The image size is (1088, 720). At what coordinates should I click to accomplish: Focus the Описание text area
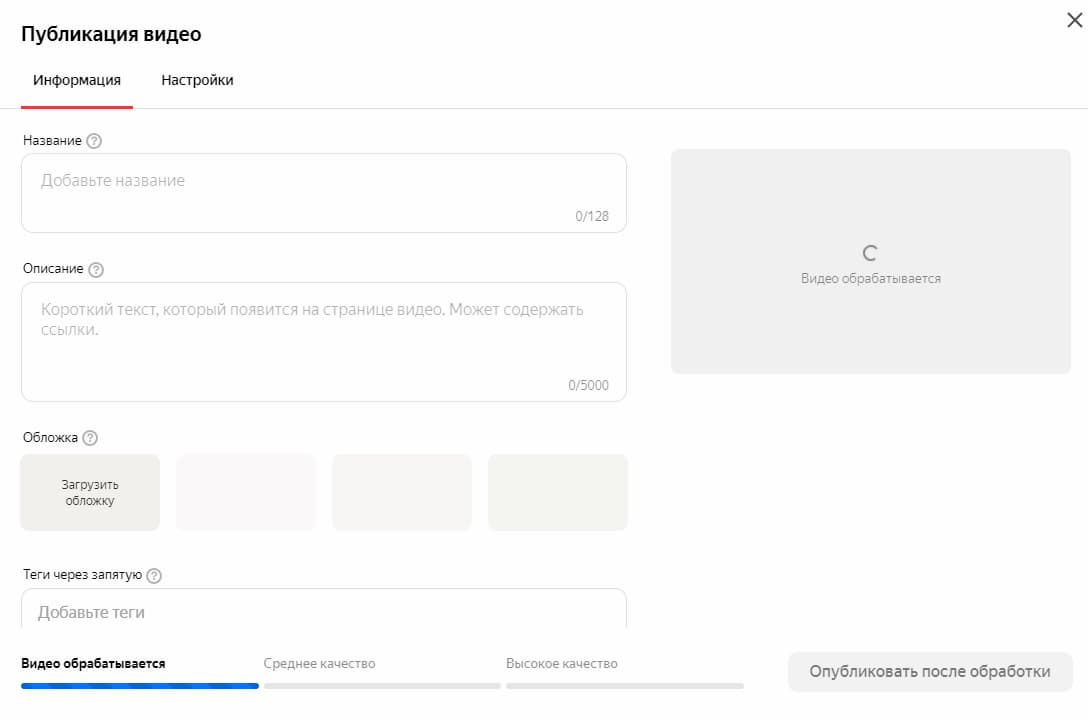pyautogui.click(x=323, y=330)
